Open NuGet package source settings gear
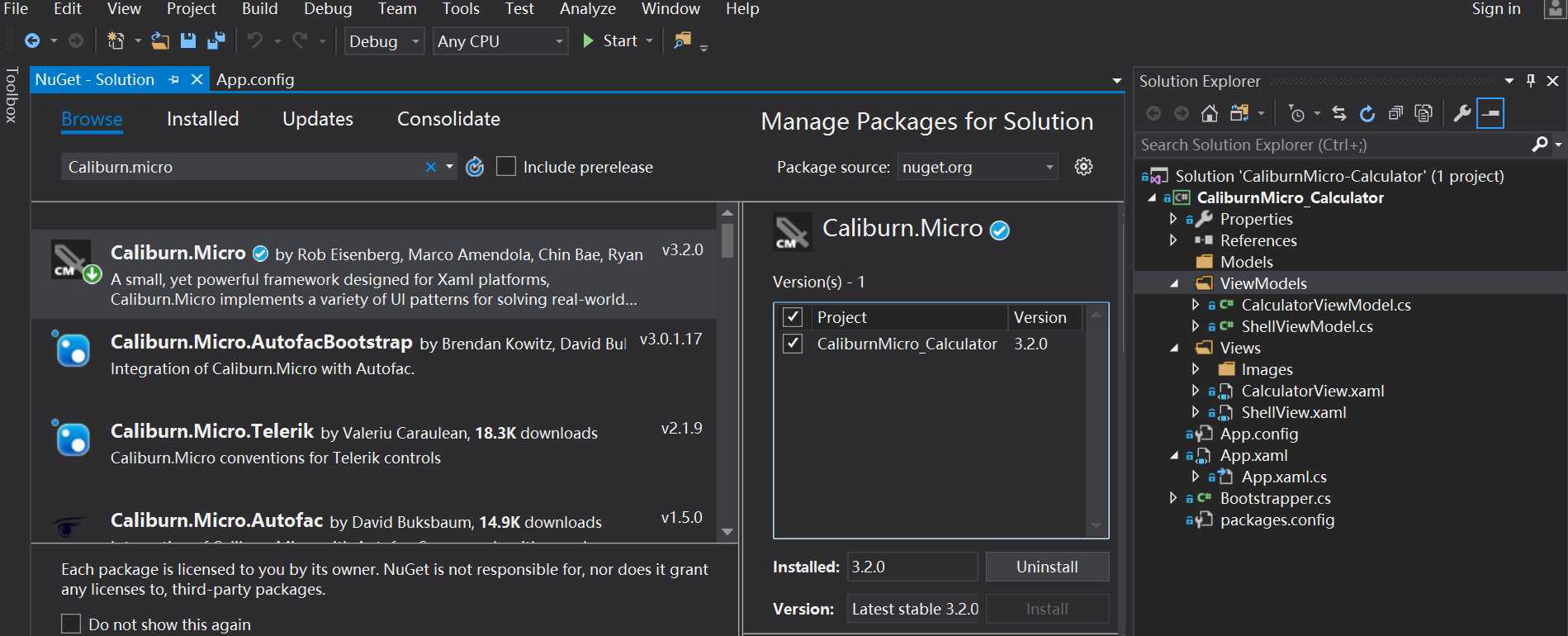The image size is (1568, 636). click(x=1084, y=167)
